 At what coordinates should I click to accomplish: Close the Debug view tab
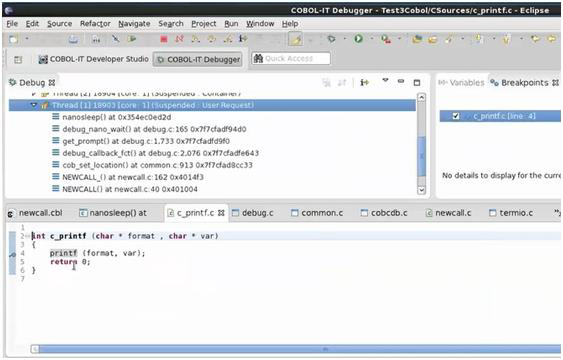click(x=52, y=83)
